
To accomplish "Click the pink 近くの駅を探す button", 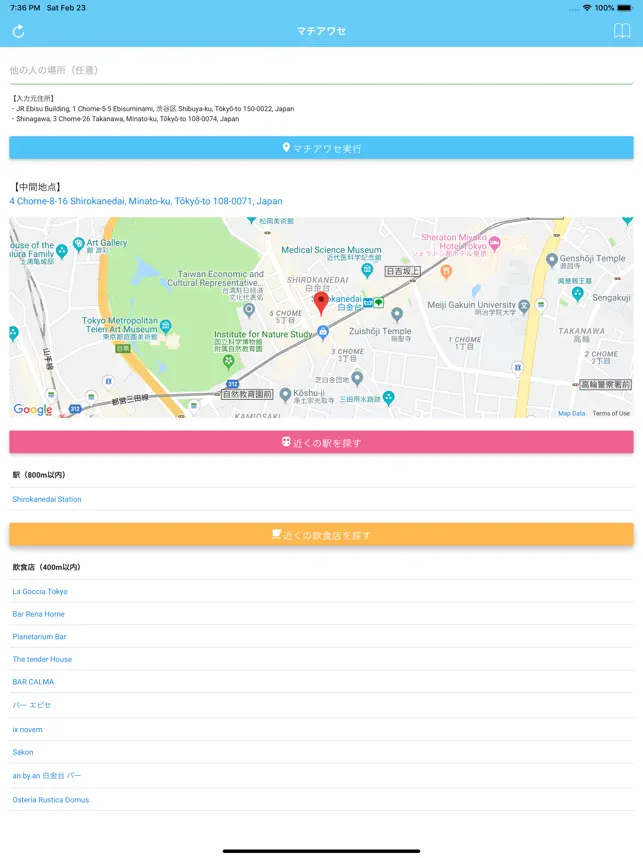I will point(321,442).
